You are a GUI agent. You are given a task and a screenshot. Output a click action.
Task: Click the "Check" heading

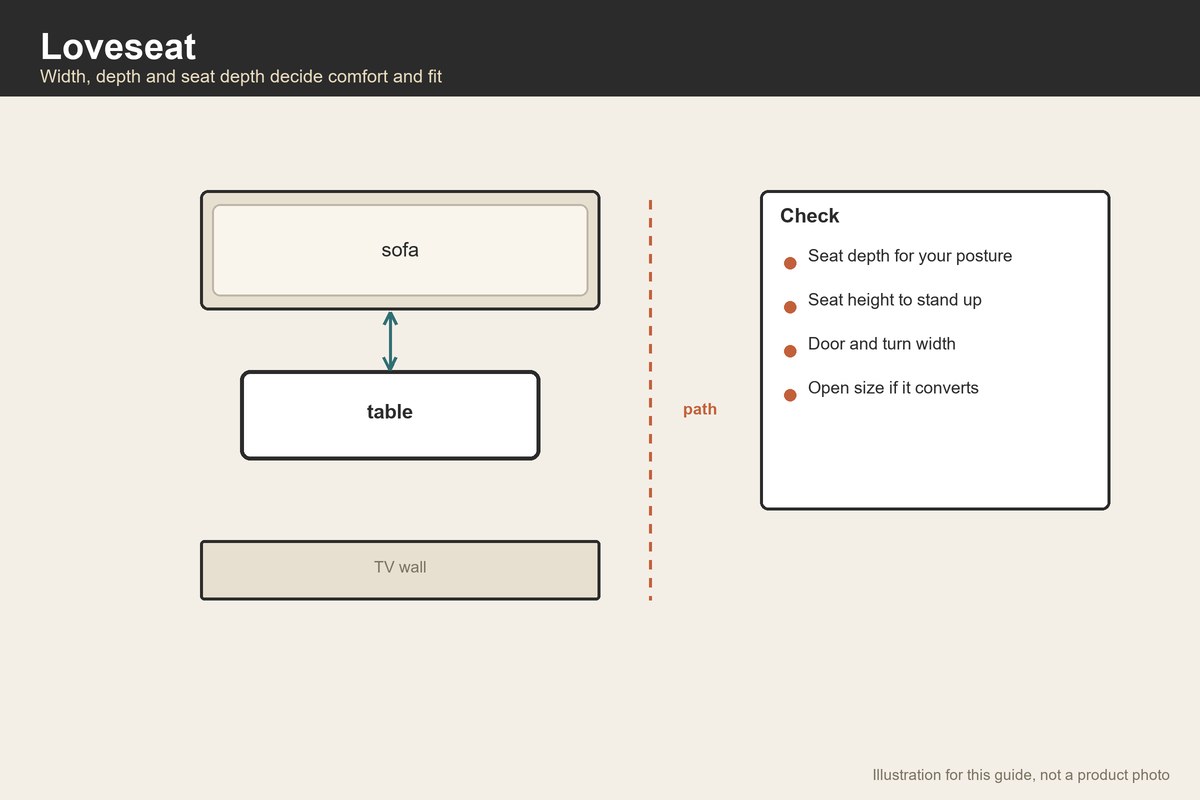[x=810, y=216]
